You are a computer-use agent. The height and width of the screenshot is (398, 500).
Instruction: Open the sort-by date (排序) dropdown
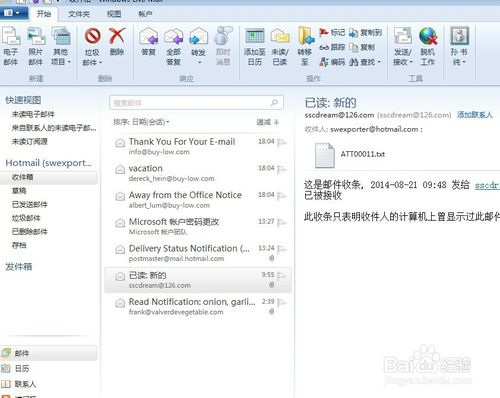click(141, 122)
